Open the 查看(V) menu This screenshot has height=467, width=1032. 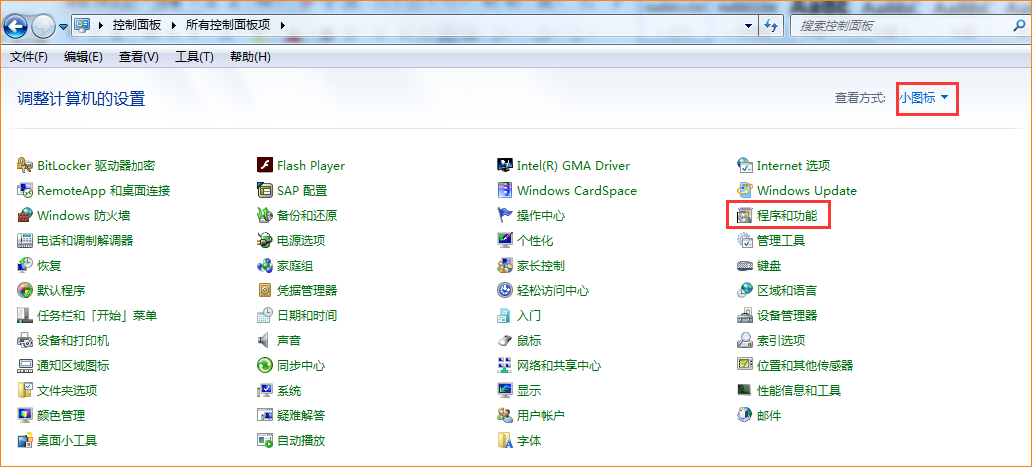pos(139,57)
